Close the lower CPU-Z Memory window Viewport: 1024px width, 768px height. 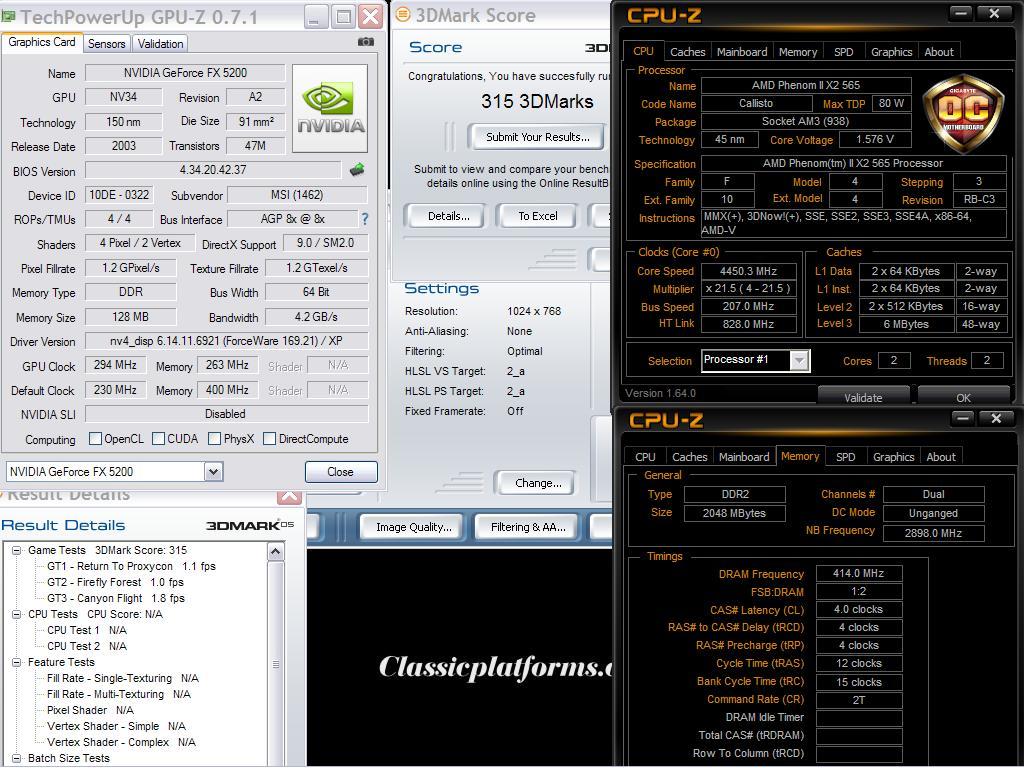click(x=996, y=419)
